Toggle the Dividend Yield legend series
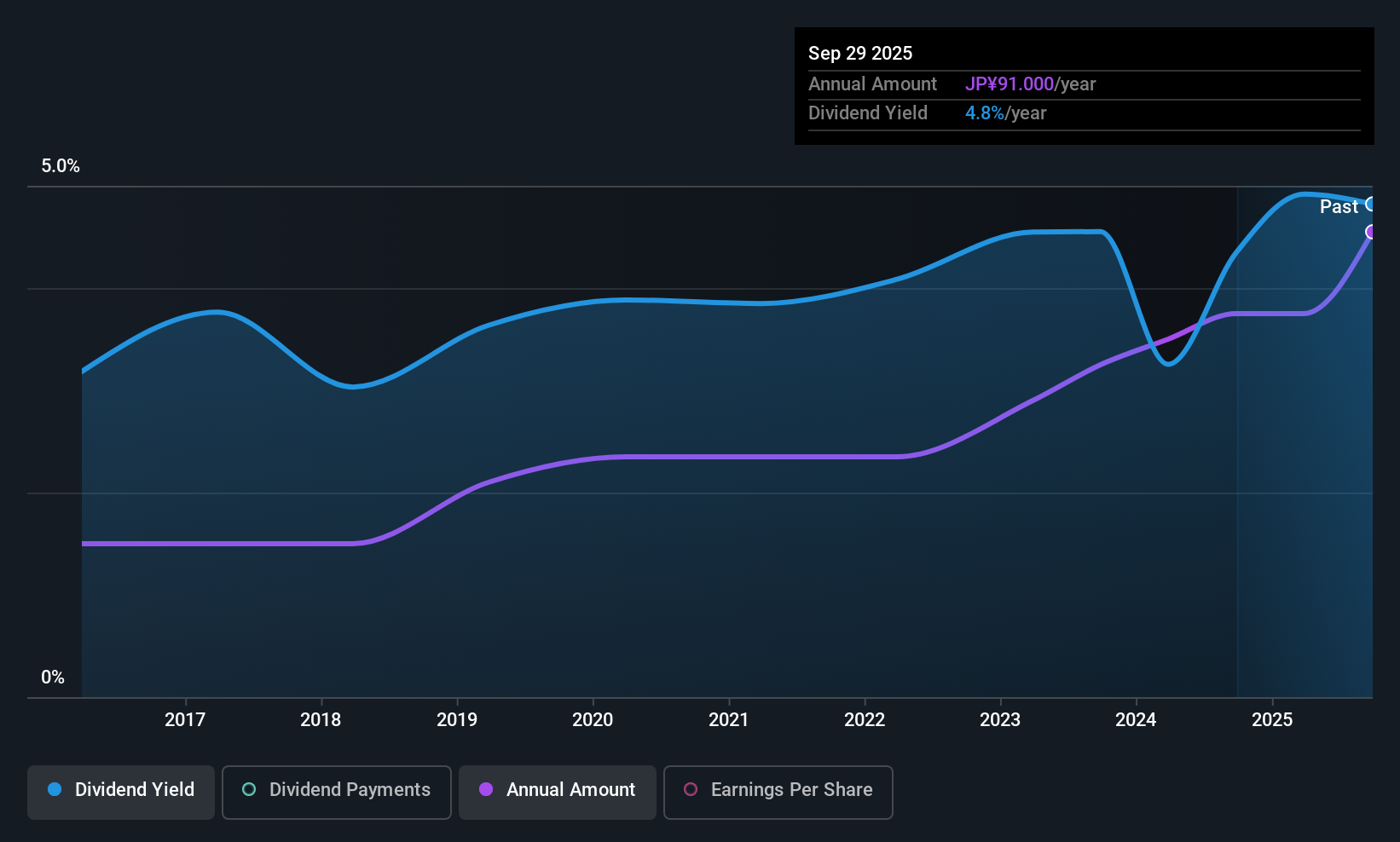1400x842 pixels. pos(121,790)
